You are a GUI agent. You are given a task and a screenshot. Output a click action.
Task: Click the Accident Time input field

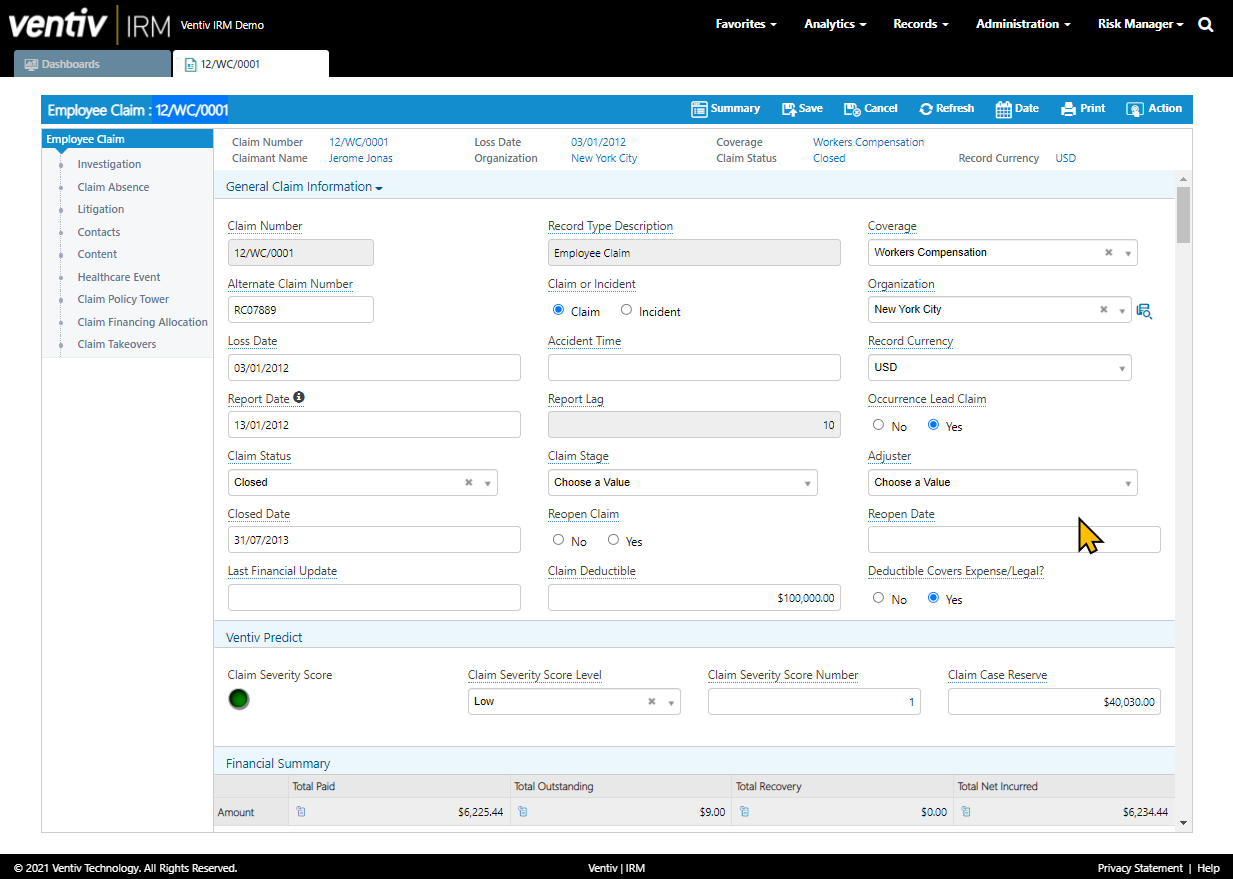pos(694,368)
